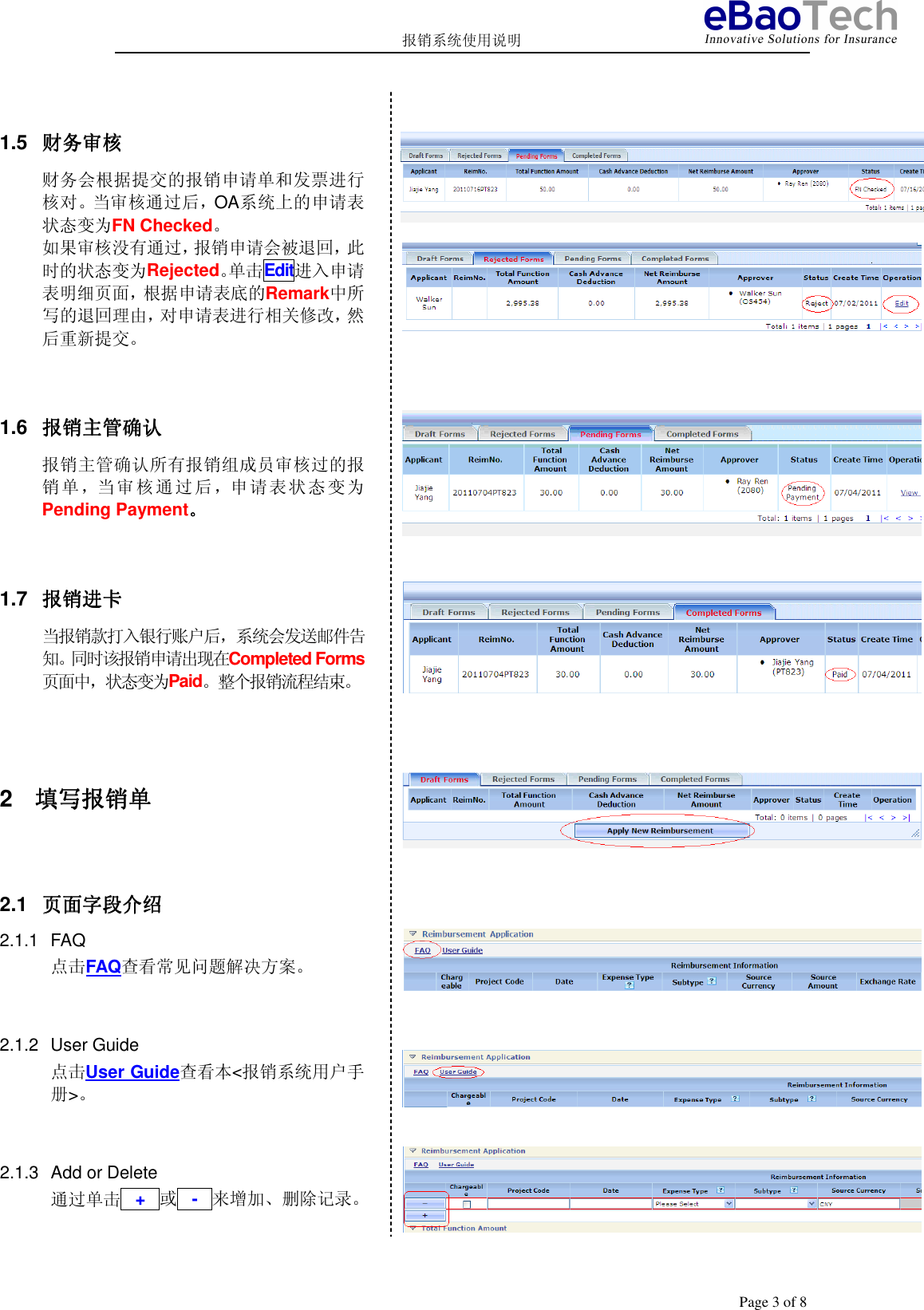Tick the Chargeable checkbox in the entry row
This screenshot has height=1310, width=924.
tap(467, 1204)
